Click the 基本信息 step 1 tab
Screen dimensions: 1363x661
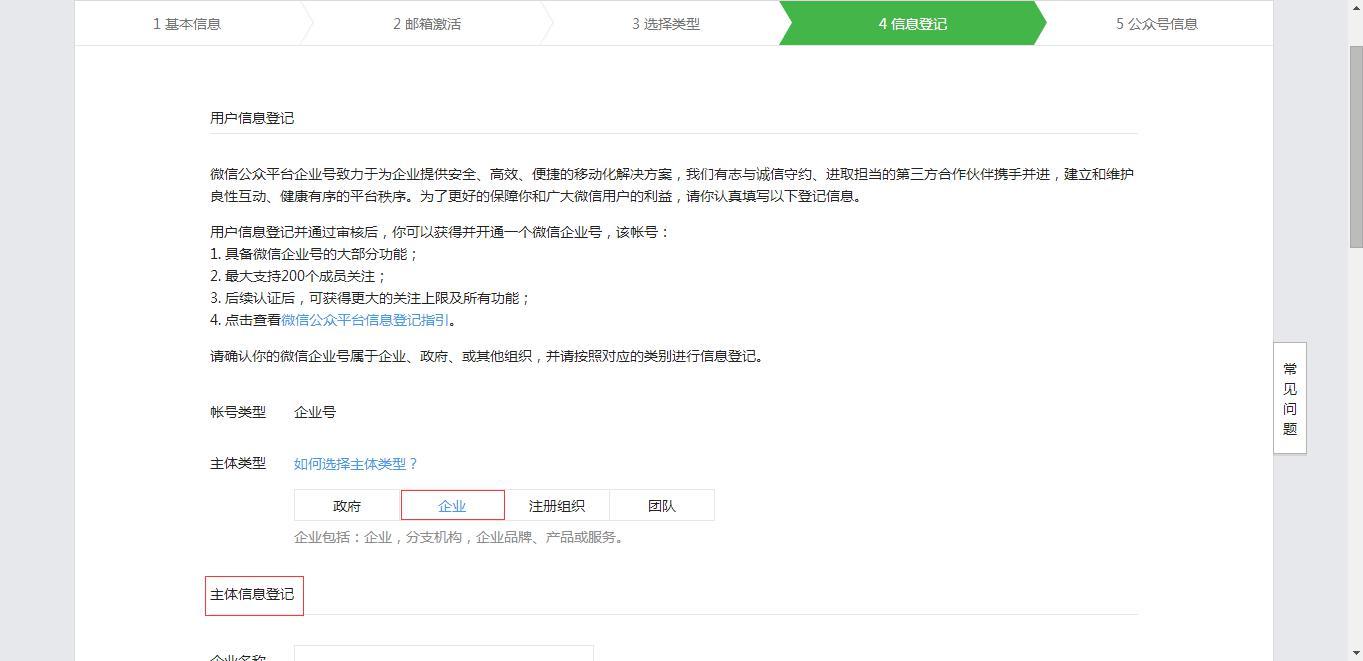pyautogui.click(x=187, y=24)
